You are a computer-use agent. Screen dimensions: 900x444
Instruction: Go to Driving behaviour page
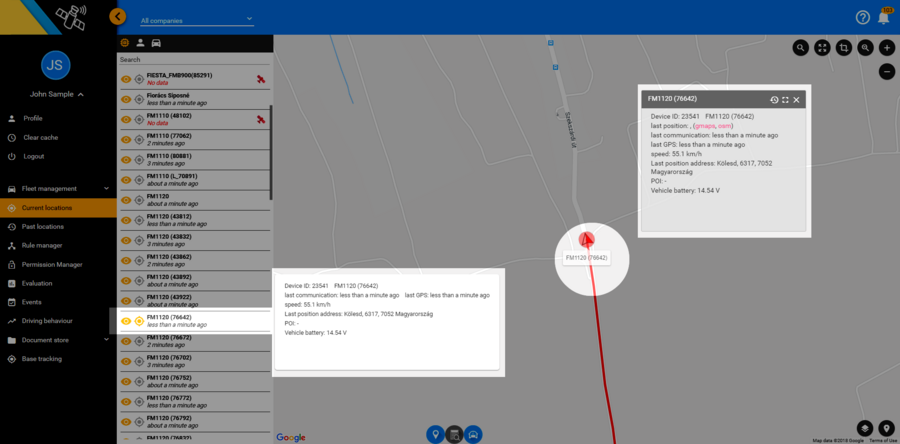click(47, 321)
